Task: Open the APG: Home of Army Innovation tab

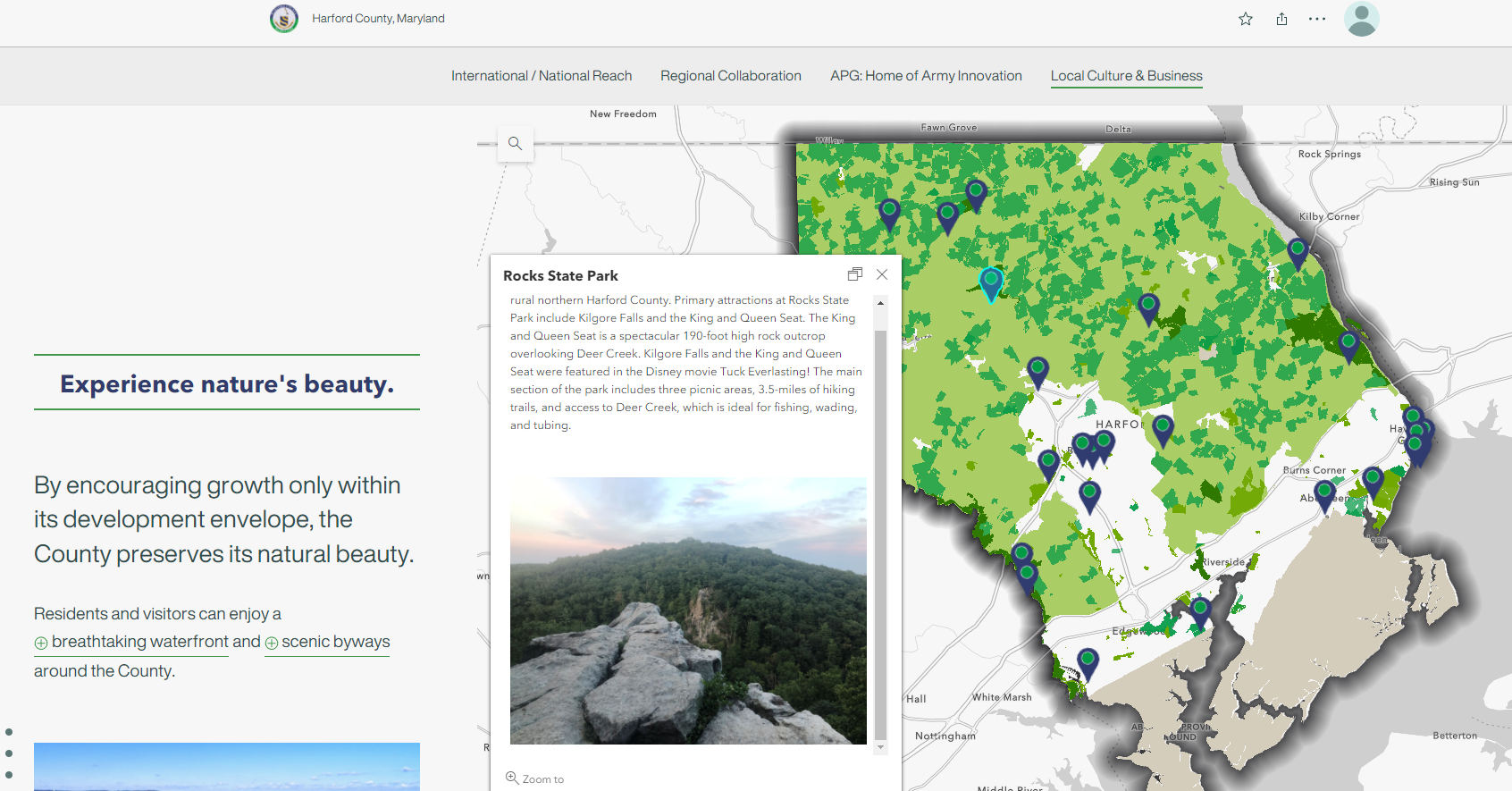Action: point(926,76)
